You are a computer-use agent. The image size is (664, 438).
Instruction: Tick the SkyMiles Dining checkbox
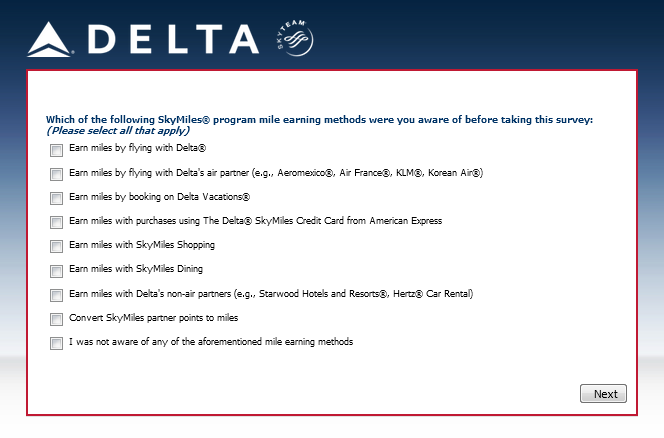(x=55, y=270)
